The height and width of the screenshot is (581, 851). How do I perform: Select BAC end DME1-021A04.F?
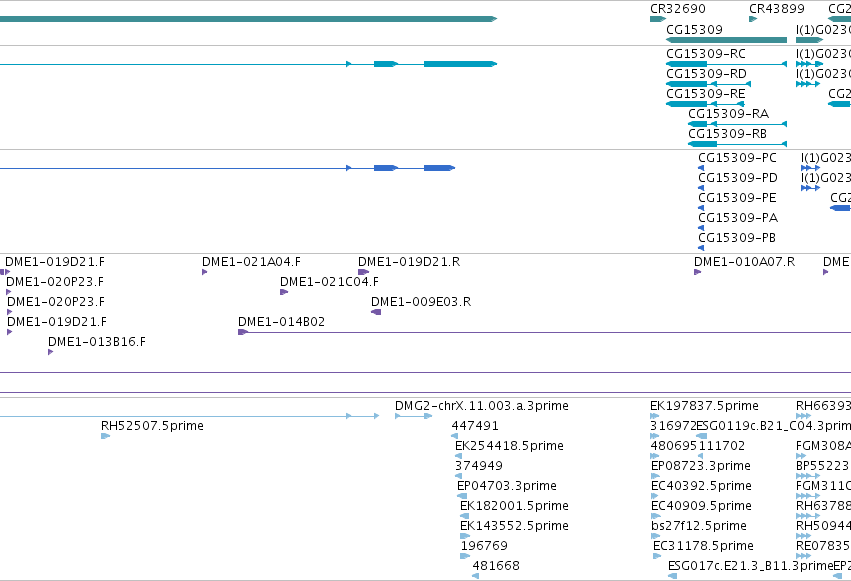pos(251,262)
